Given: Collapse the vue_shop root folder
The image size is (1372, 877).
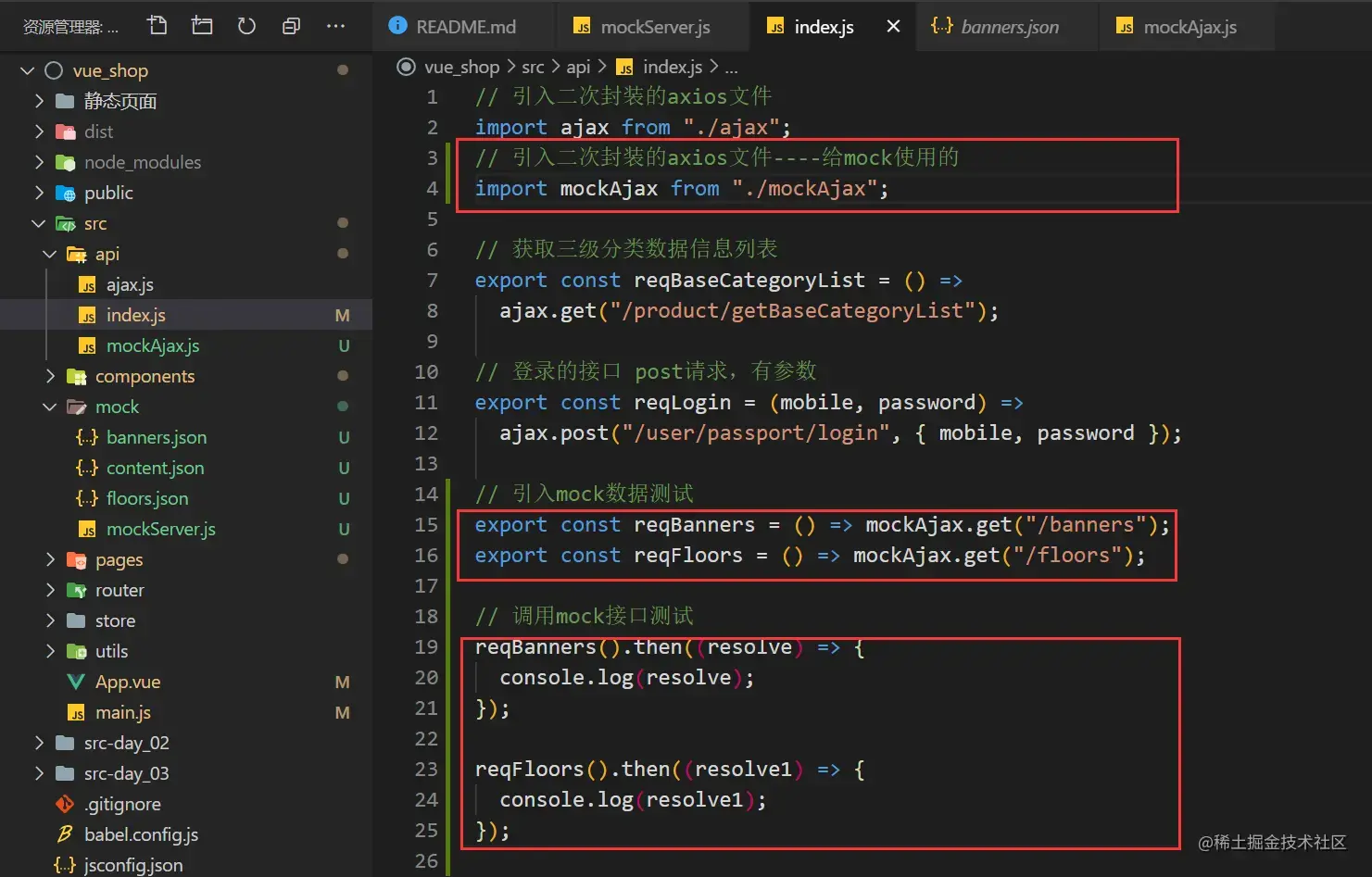Looking at the screenshot, I should pos(28,70).
